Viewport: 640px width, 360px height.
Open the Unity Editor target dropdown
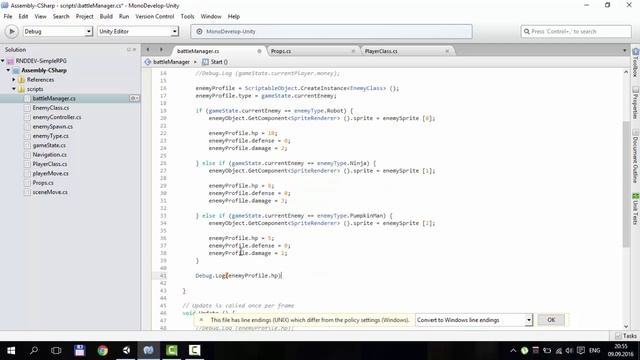tap(138, 31)
